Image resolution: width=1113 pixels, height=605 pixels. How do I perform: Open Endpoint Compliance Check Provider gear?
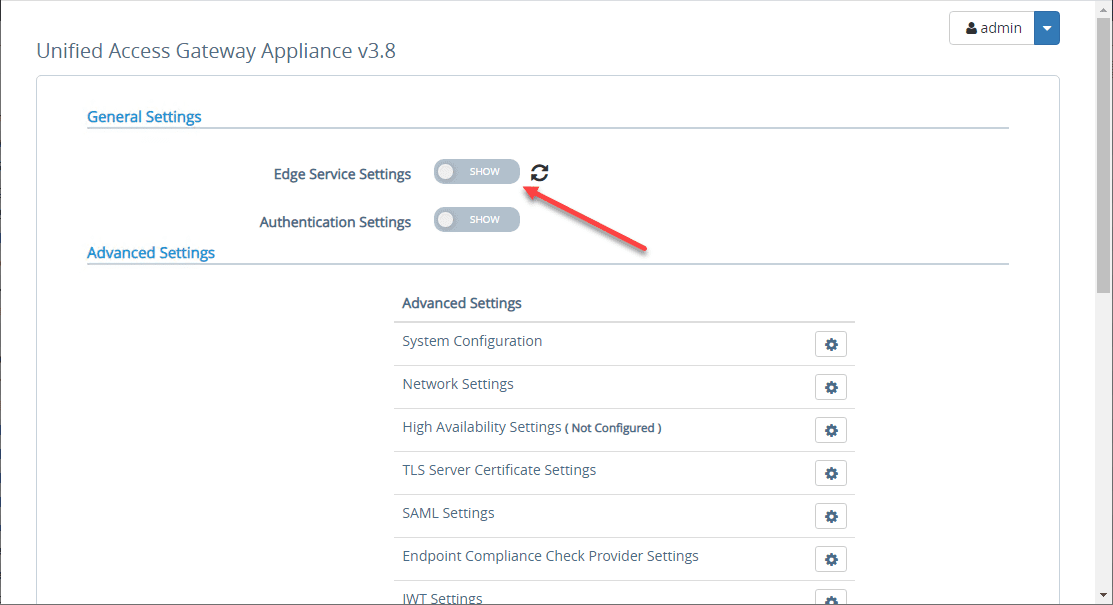pos(831,559)
